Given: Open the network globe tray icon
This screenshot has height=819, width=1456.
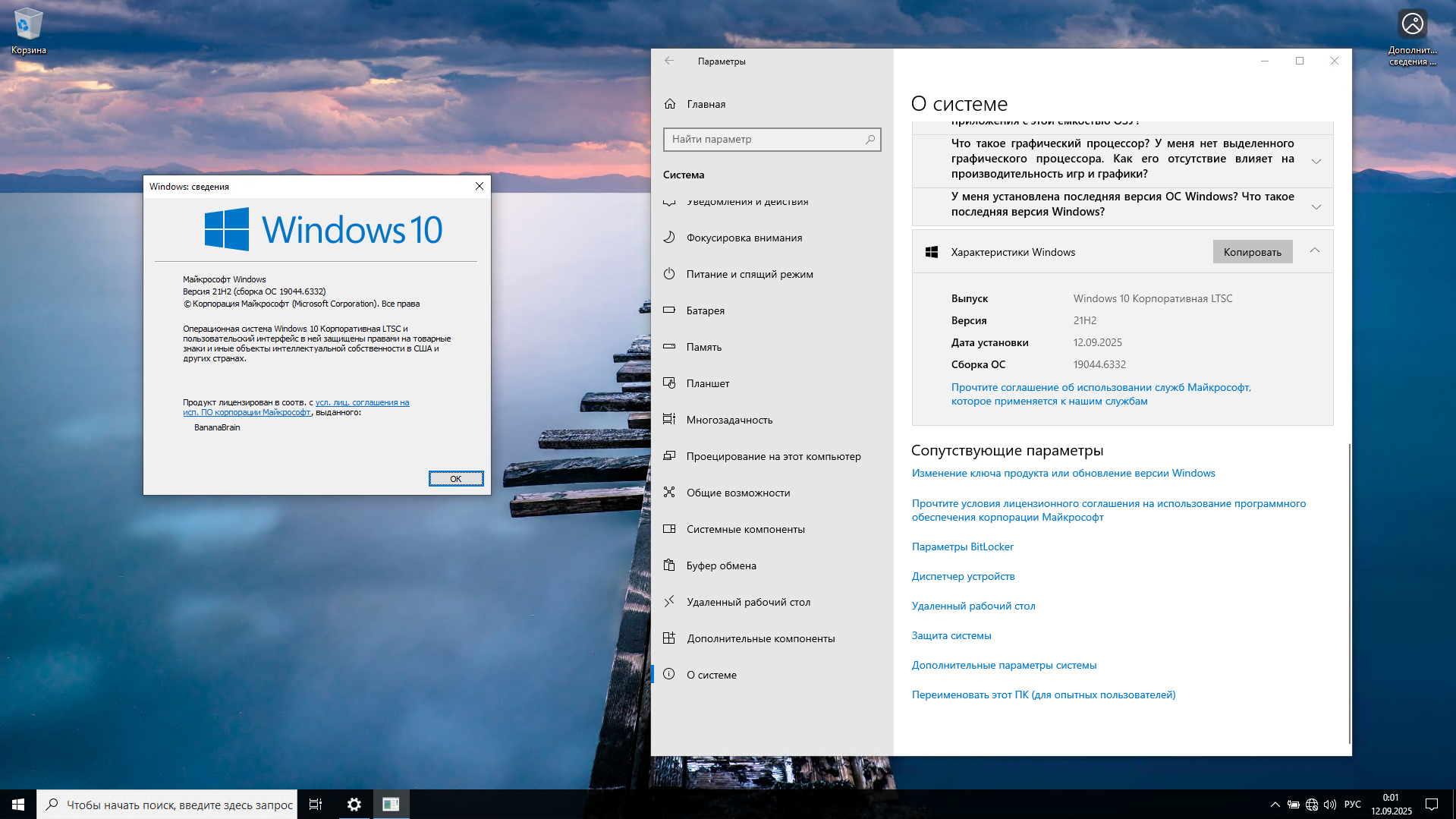Looking at the screenshot, I should pos(1312,805).
